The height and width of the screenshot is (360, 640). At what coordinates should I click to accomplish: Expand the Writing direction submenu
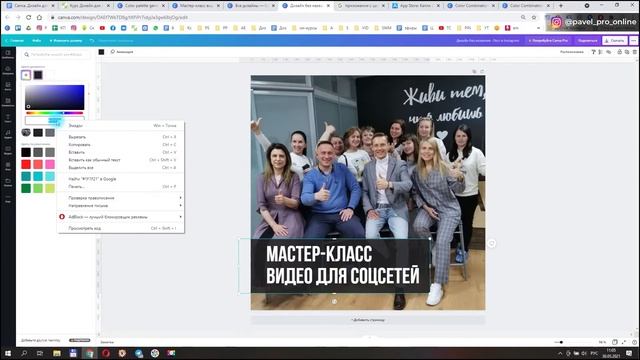coord(121,206)
